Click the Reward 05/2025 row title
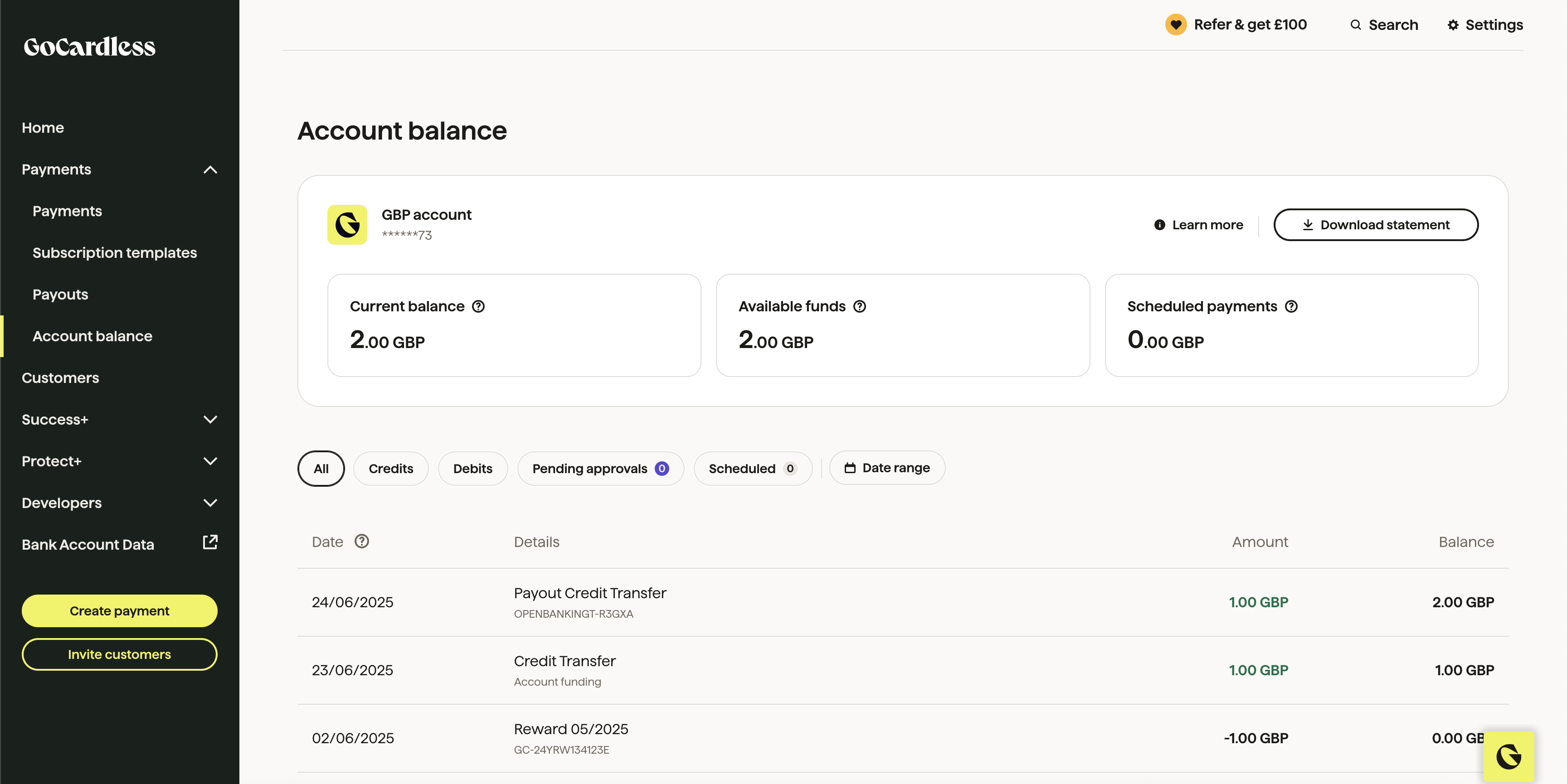 [x=571, y=729]
